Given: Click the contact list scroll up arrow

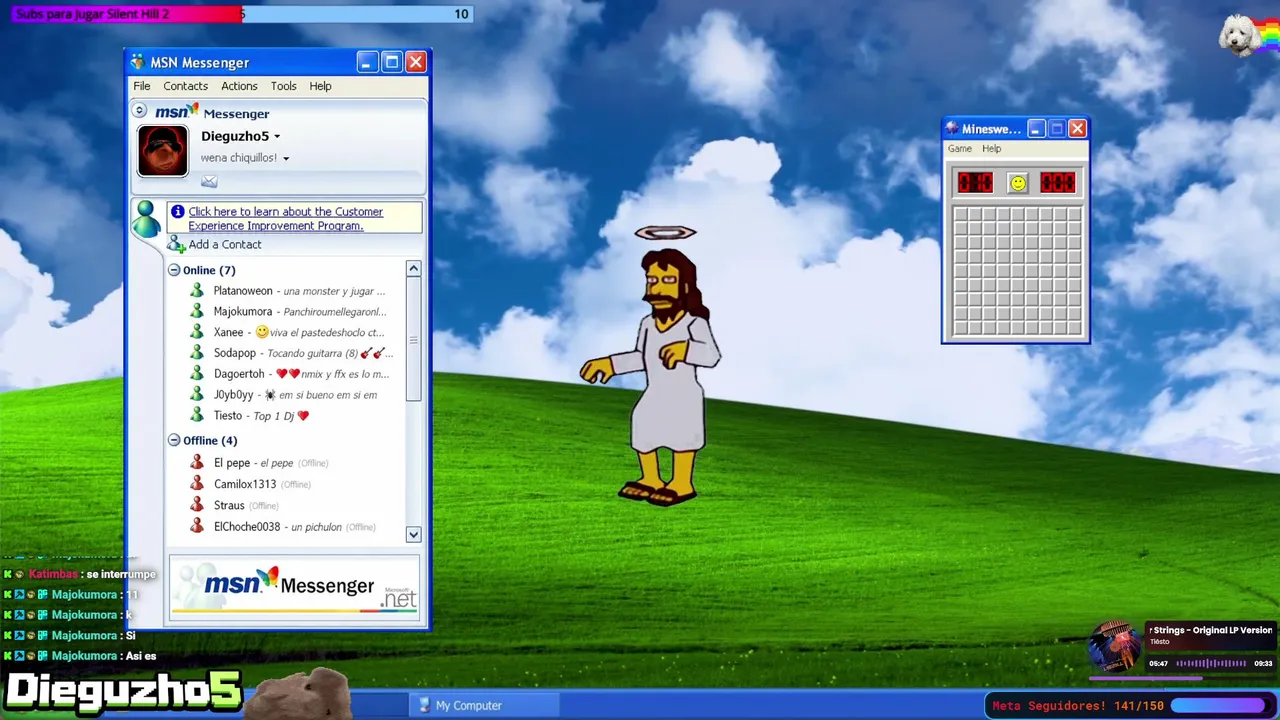Looking at the screenshot, I should (x=413, y=269).
